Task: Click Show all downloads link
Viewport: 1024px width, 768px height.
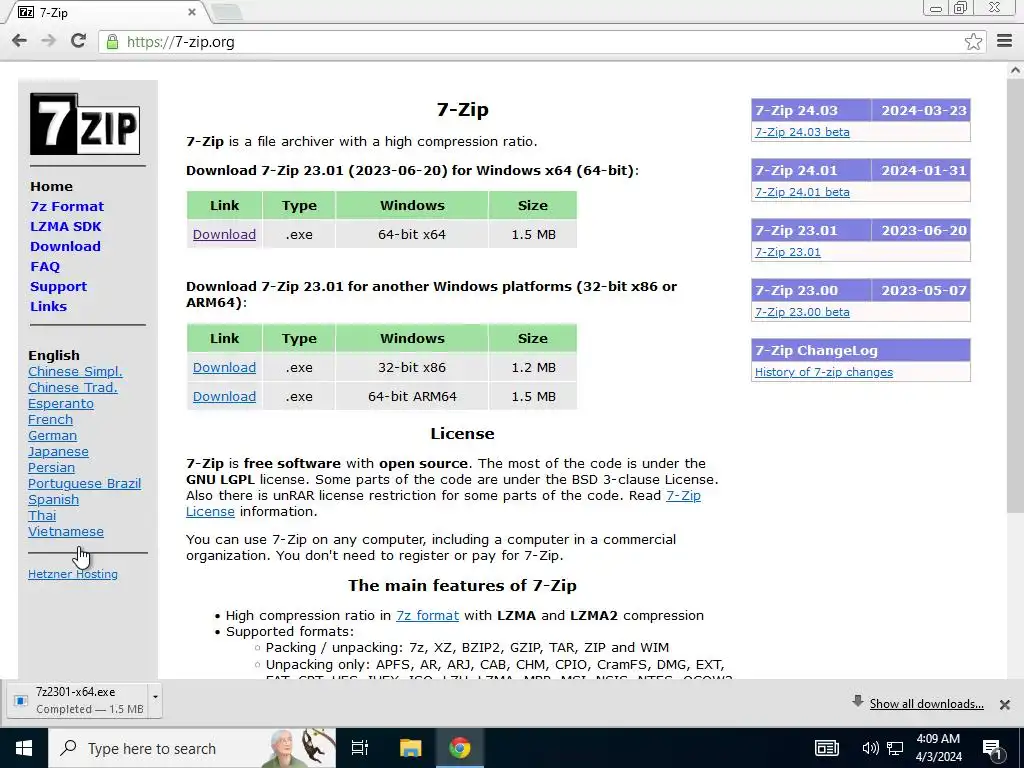Action: tap(926, 703)
